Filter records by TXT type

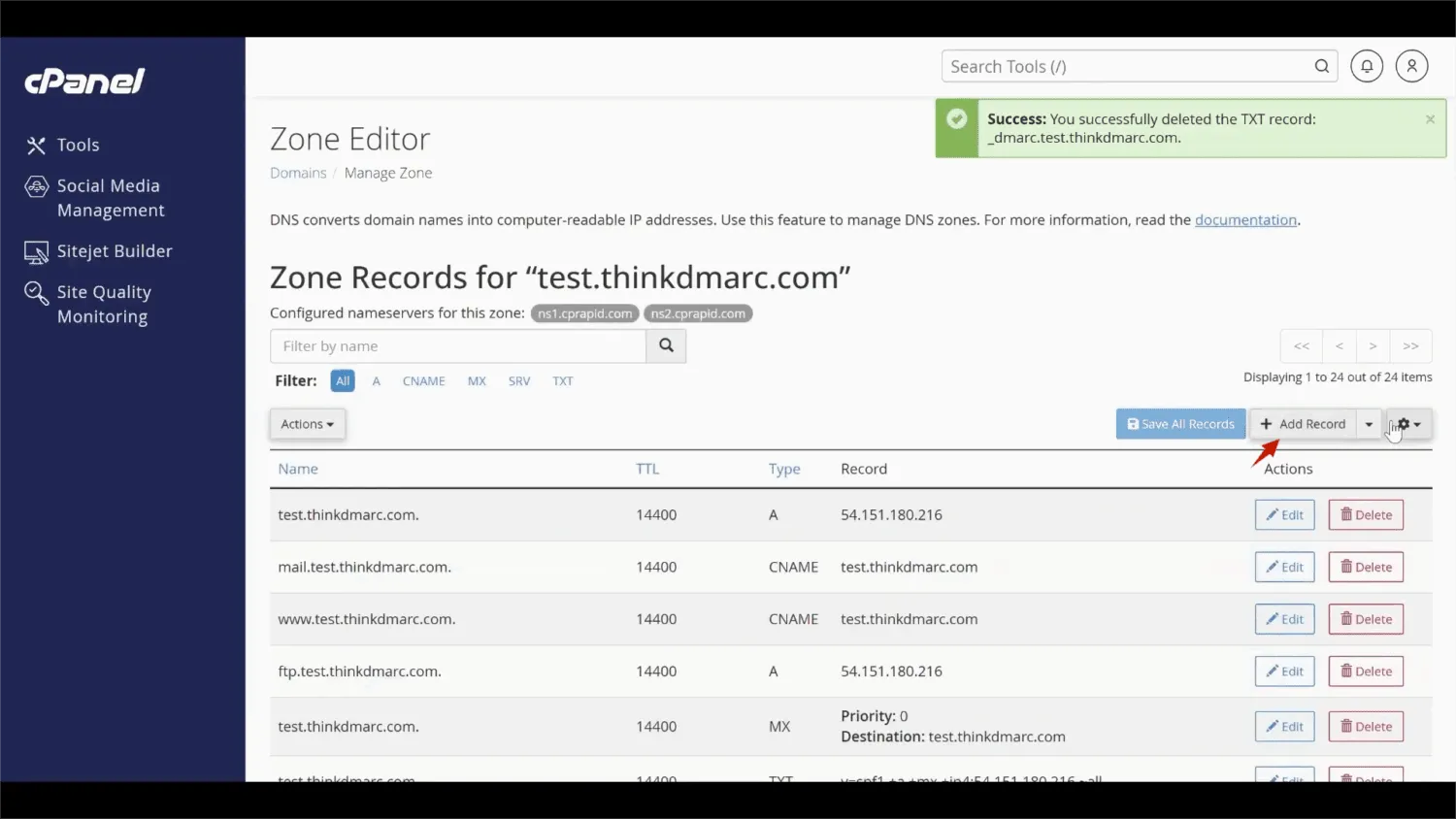pyautogui.click(x=563, y=381)
